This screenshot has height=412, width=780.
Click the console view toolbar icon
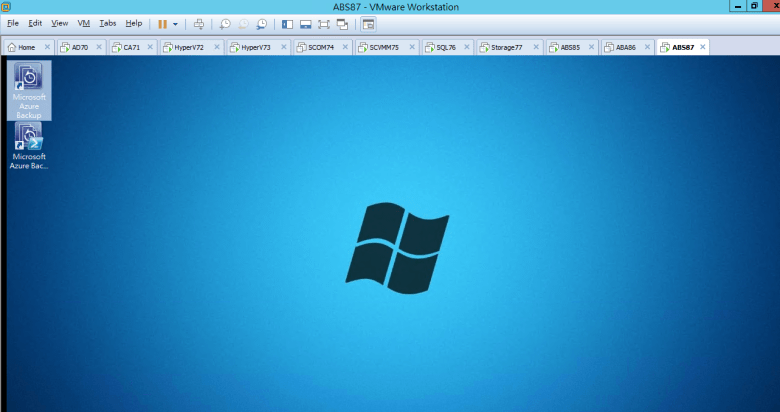[x=368, y=23]
